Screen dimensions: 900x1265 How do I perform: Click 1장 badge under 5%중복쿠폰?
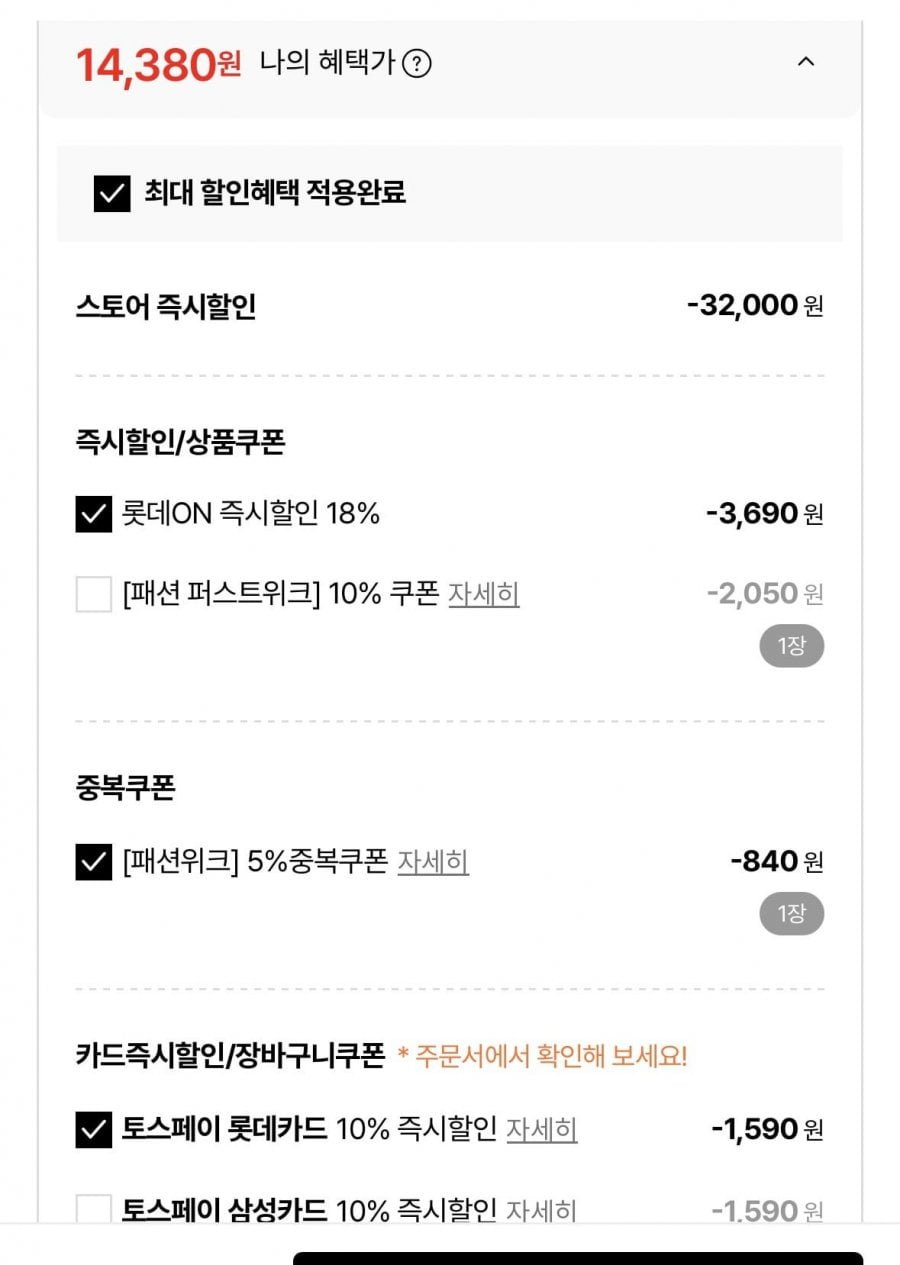tap(791, 913)
